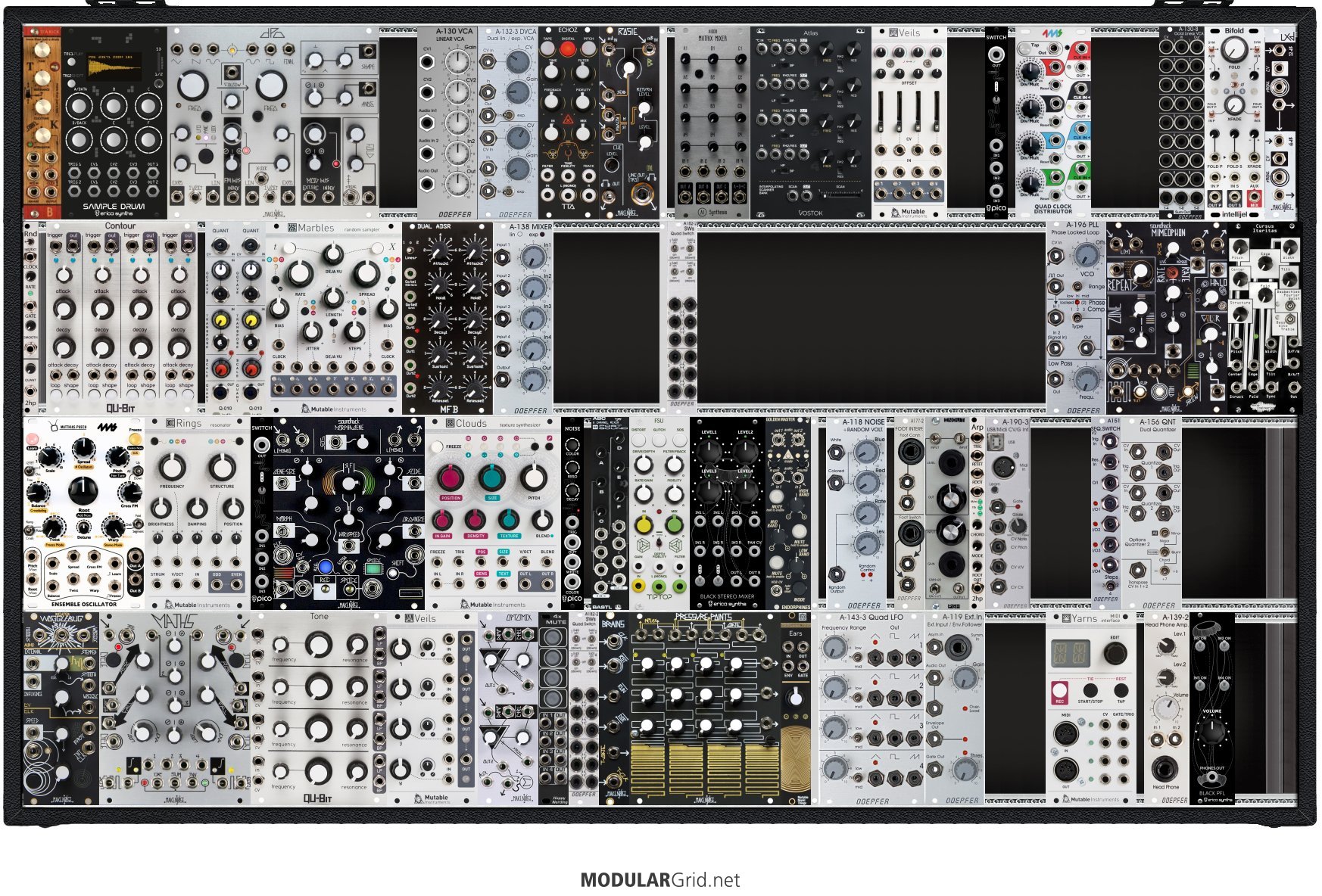Viewport: 1322px width, 896px height.
Task: Click the IN GAIN knob on Clouds
Action: [x=442, y=521]
